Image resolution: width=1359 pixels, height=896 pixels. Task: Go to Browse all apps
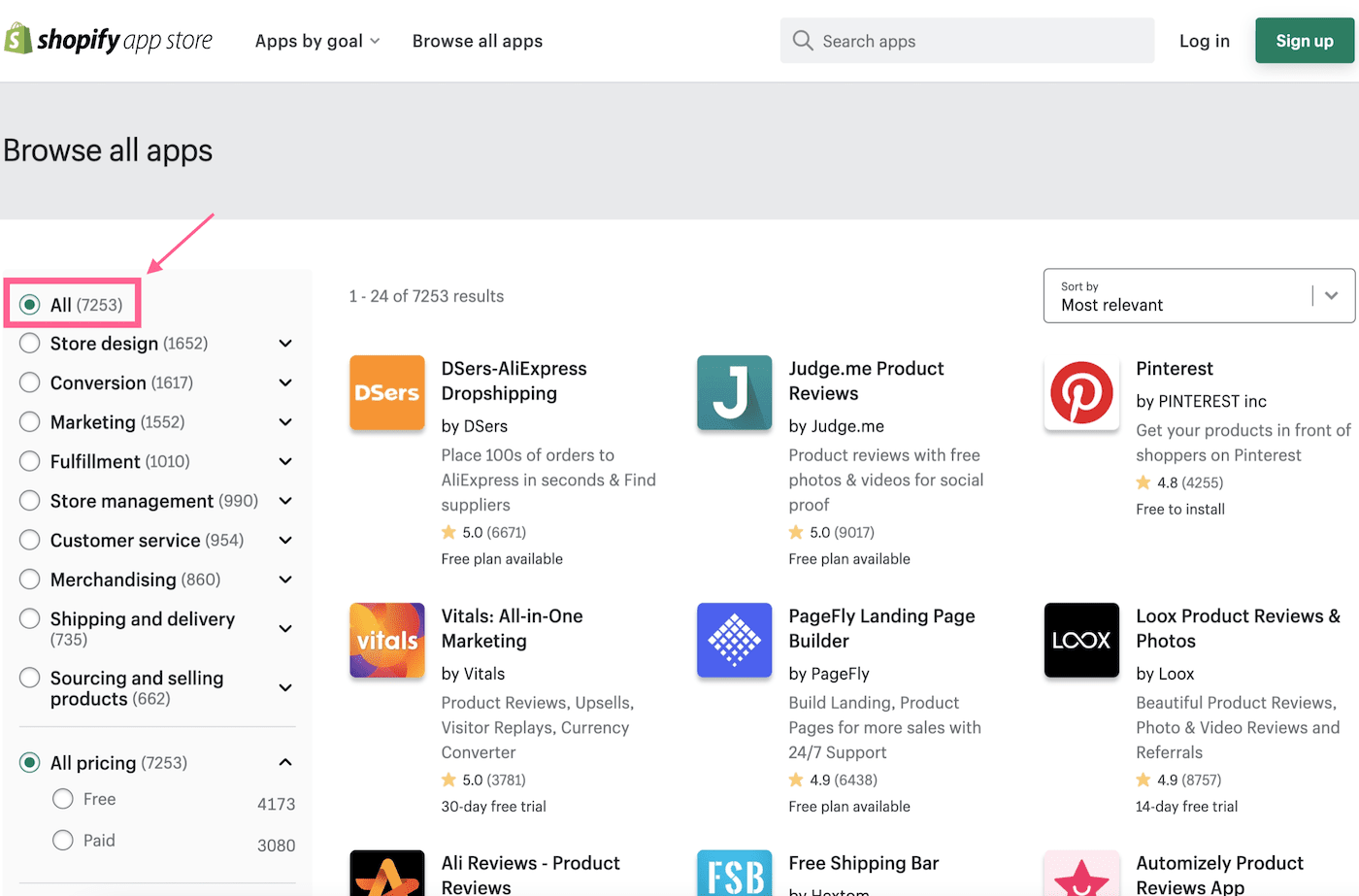pos(478,41)
